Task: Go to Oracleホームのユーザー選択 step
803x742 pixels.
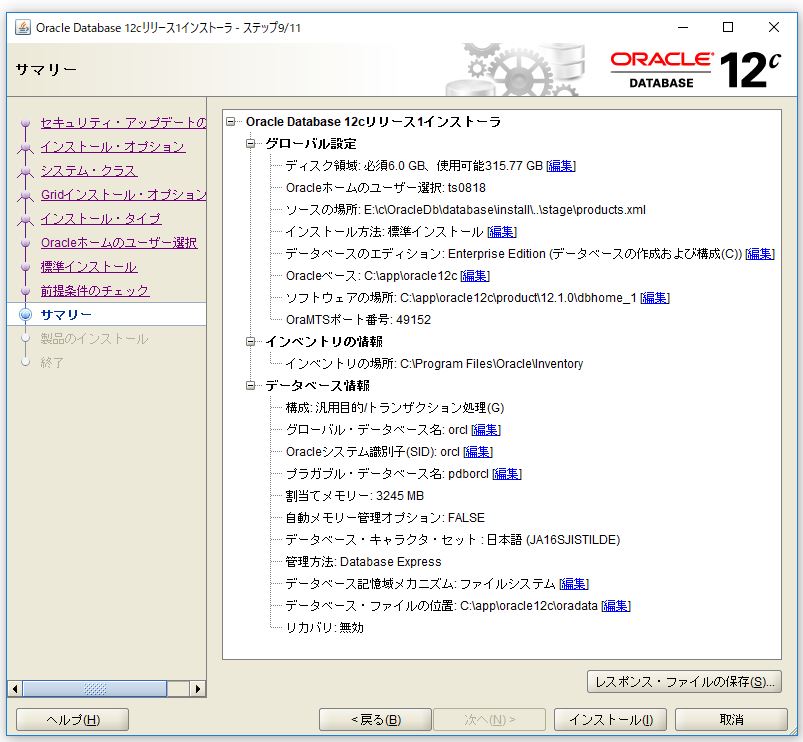Action: [x=119, y=243]
